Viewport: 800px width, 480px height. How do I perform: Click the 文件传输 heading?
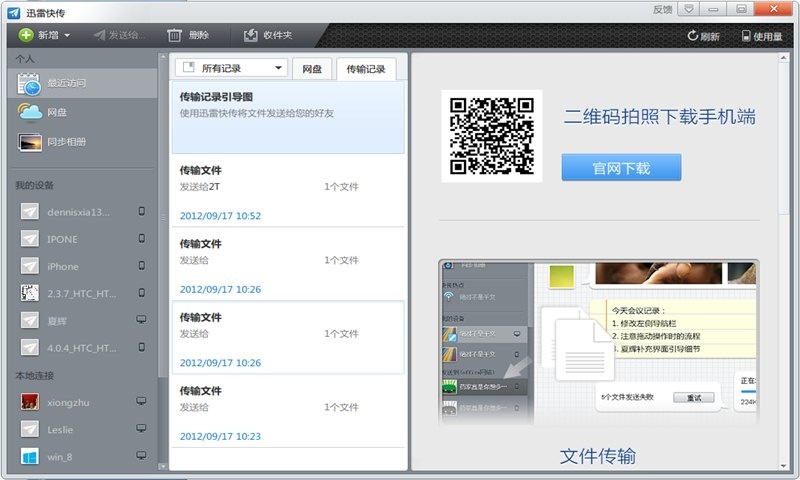(x=598, y=456)
